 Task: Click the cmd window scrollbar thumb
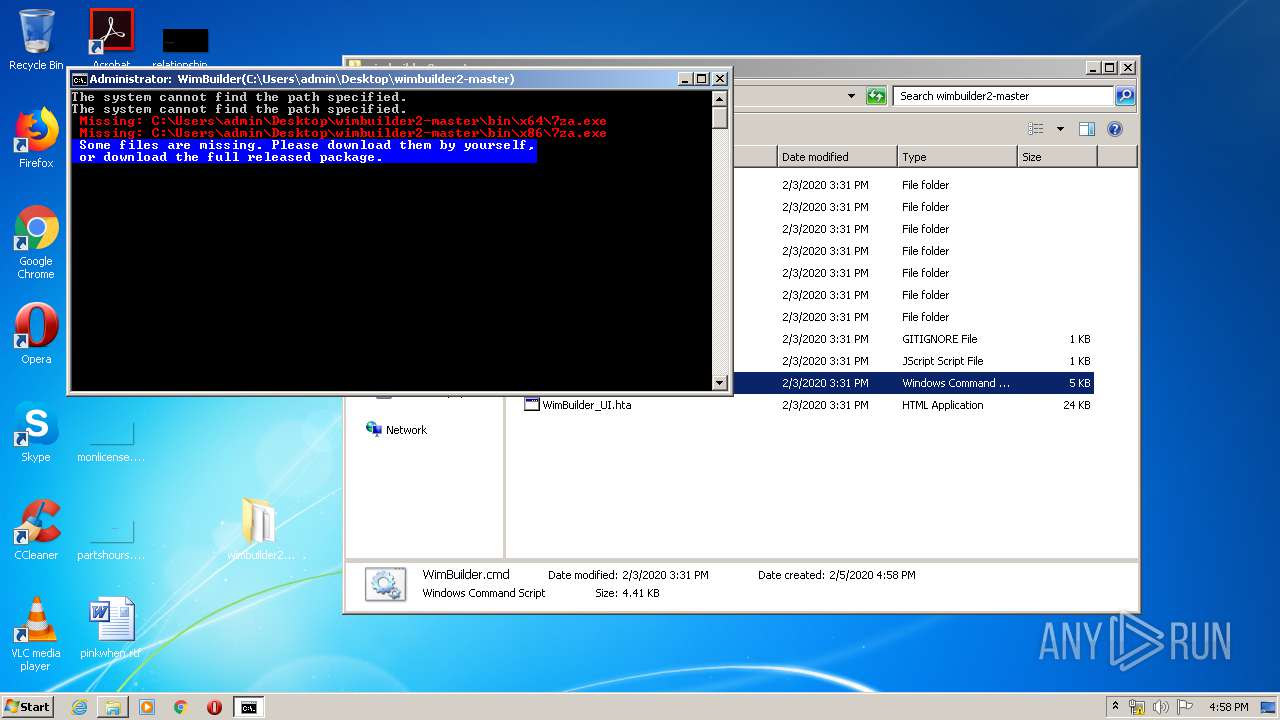(719, 117)
